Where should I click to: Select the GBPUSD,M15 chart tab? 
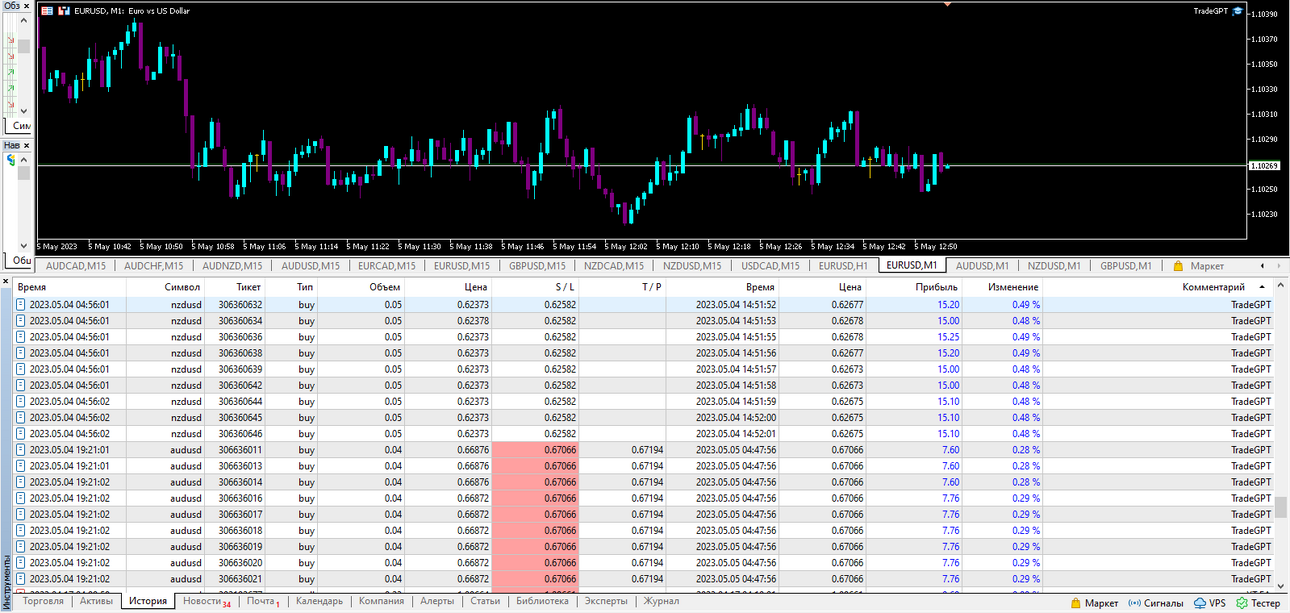click(x=537, y=266)
